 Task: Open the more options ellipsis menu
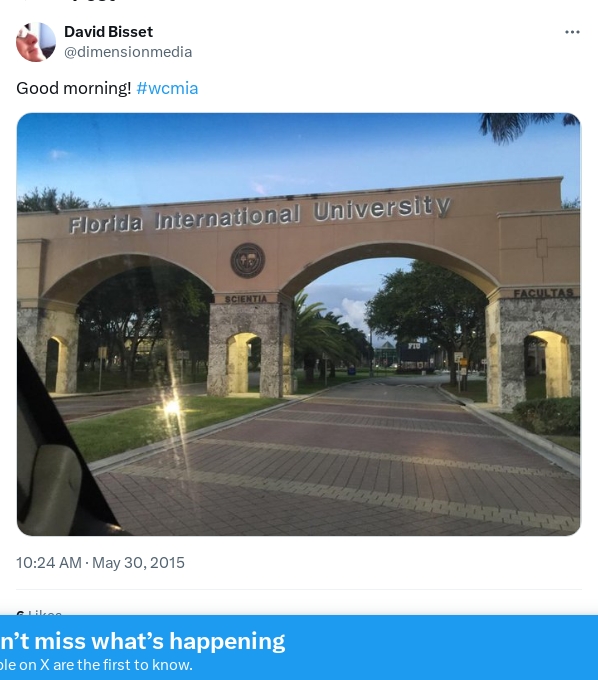(572, 32)
